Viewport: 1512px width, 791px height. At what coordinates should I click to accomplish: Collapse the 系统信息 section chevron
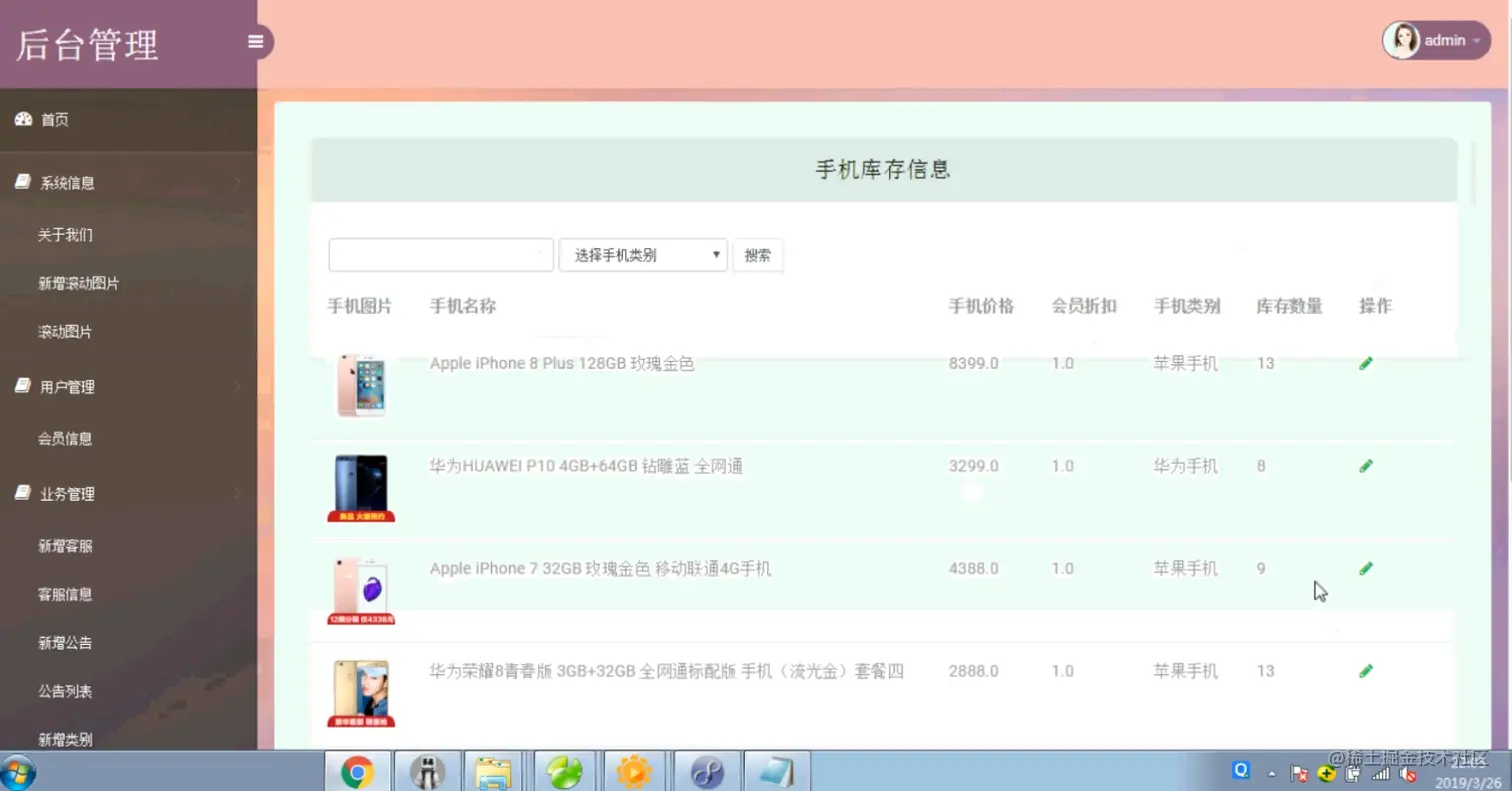click(x=237, y=183)
